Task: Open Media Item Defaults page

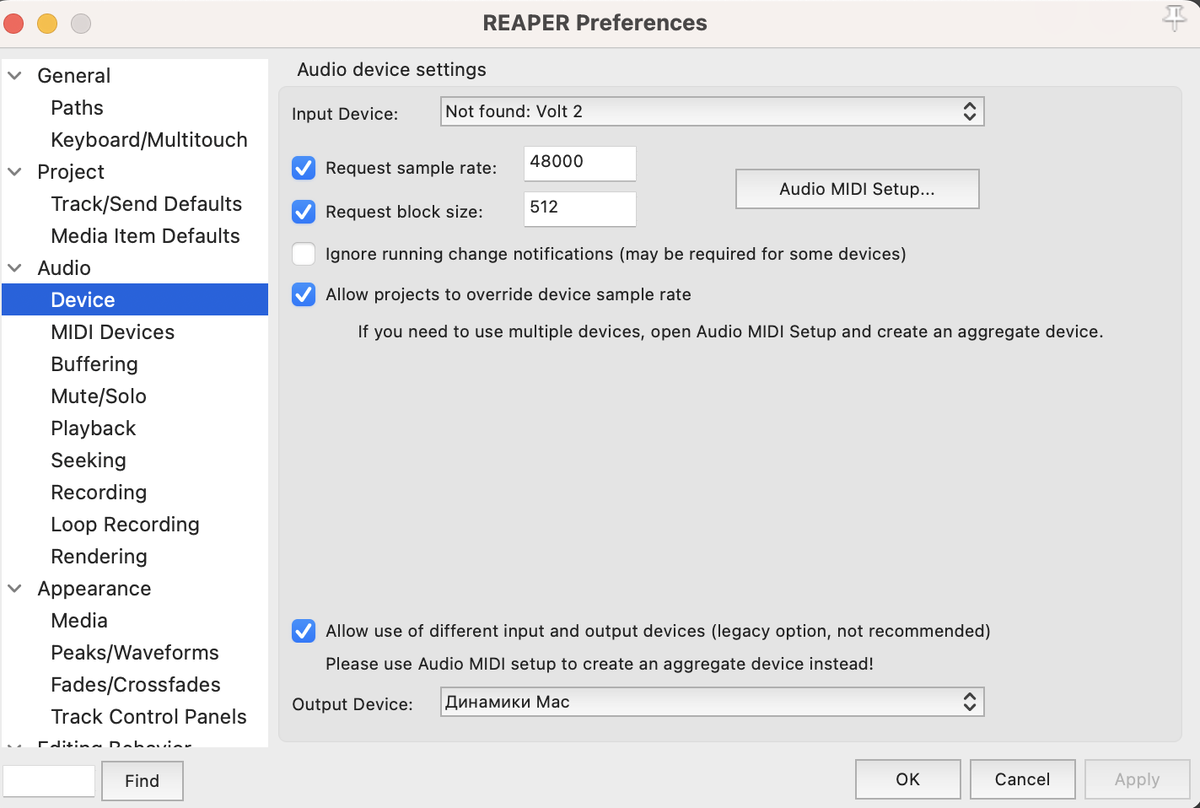Action: pyautogui.click(x=145, y=236)
